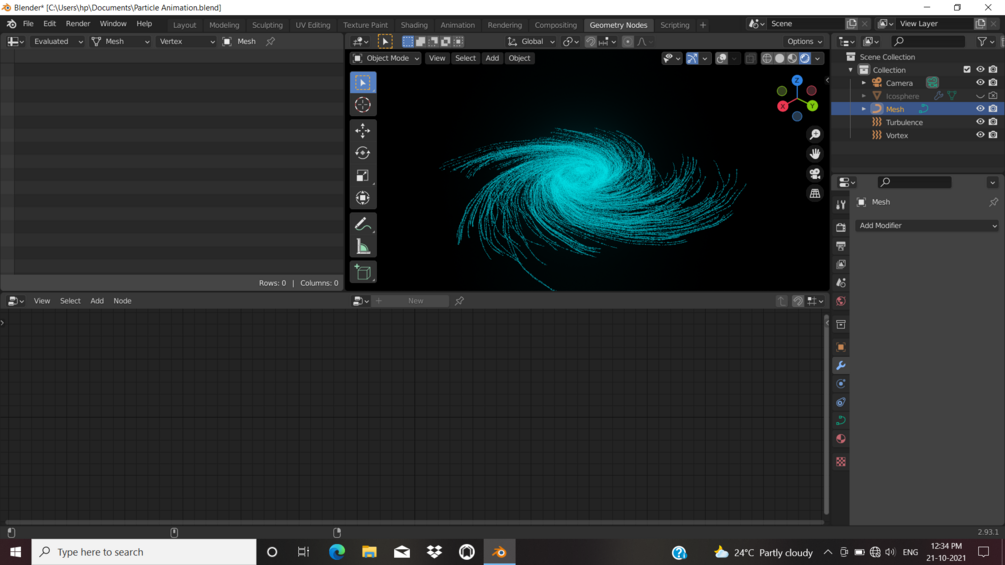
Task: Open the Tool properties tab
Action: 841,205
